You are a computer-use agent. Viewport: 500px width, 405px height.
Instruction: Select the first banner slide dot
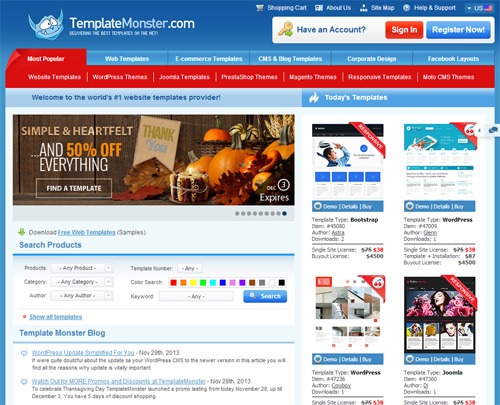pos(237,213)
